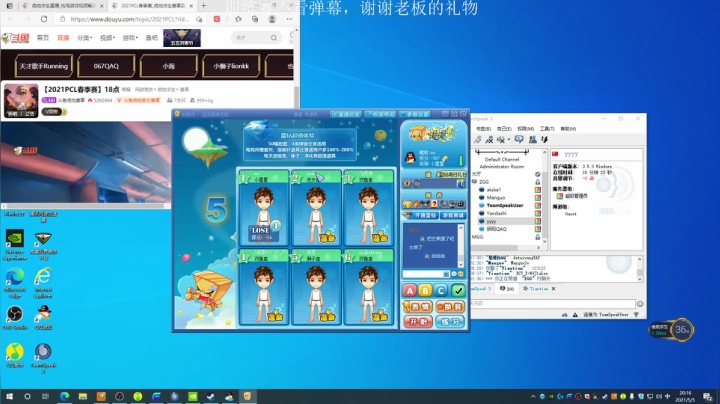Select user Manguo in TeamSpeak tree
Screen dimensions: 720x404
(495, 197)
